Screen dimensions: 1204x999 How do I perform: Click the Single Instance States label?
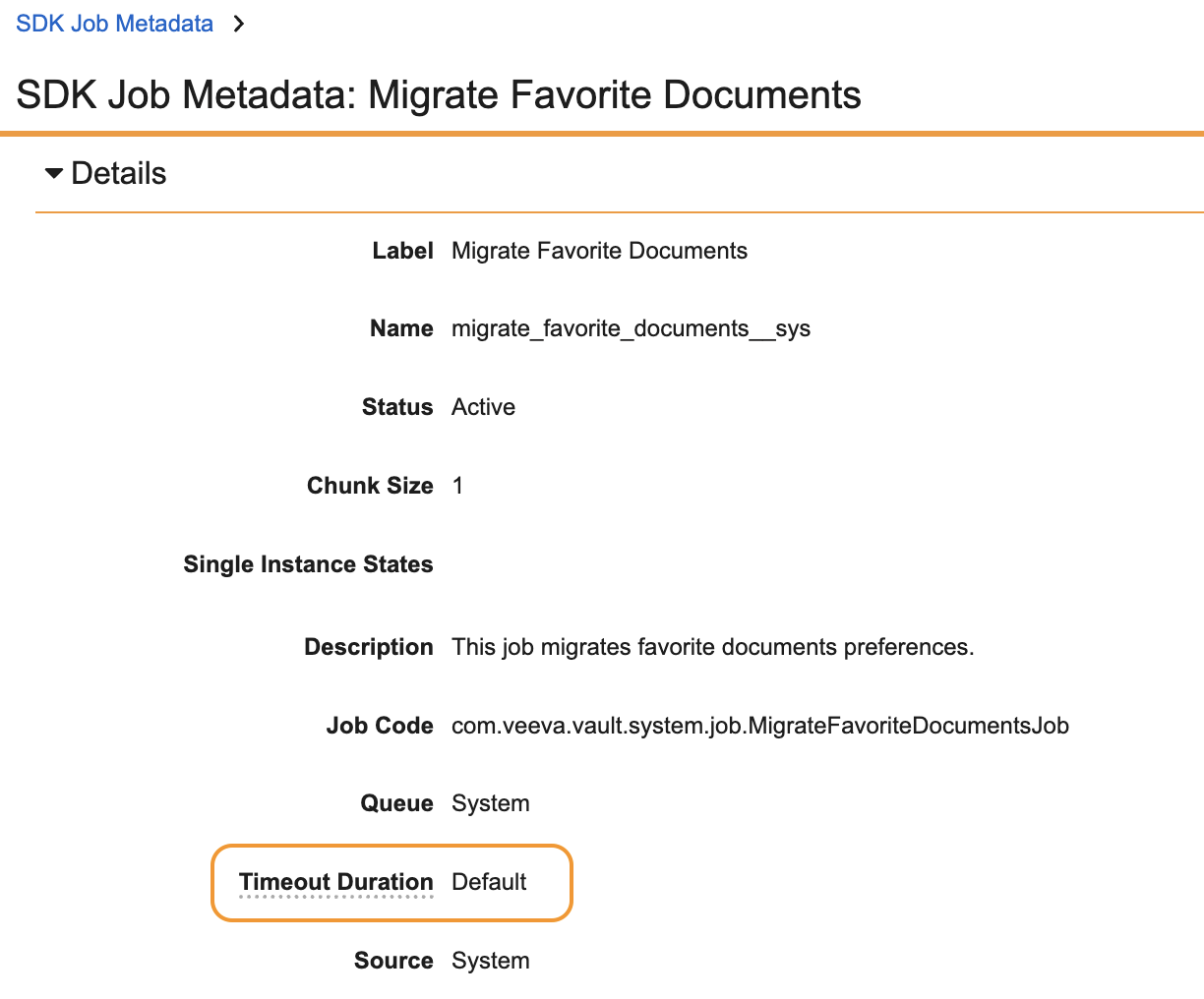308,564
